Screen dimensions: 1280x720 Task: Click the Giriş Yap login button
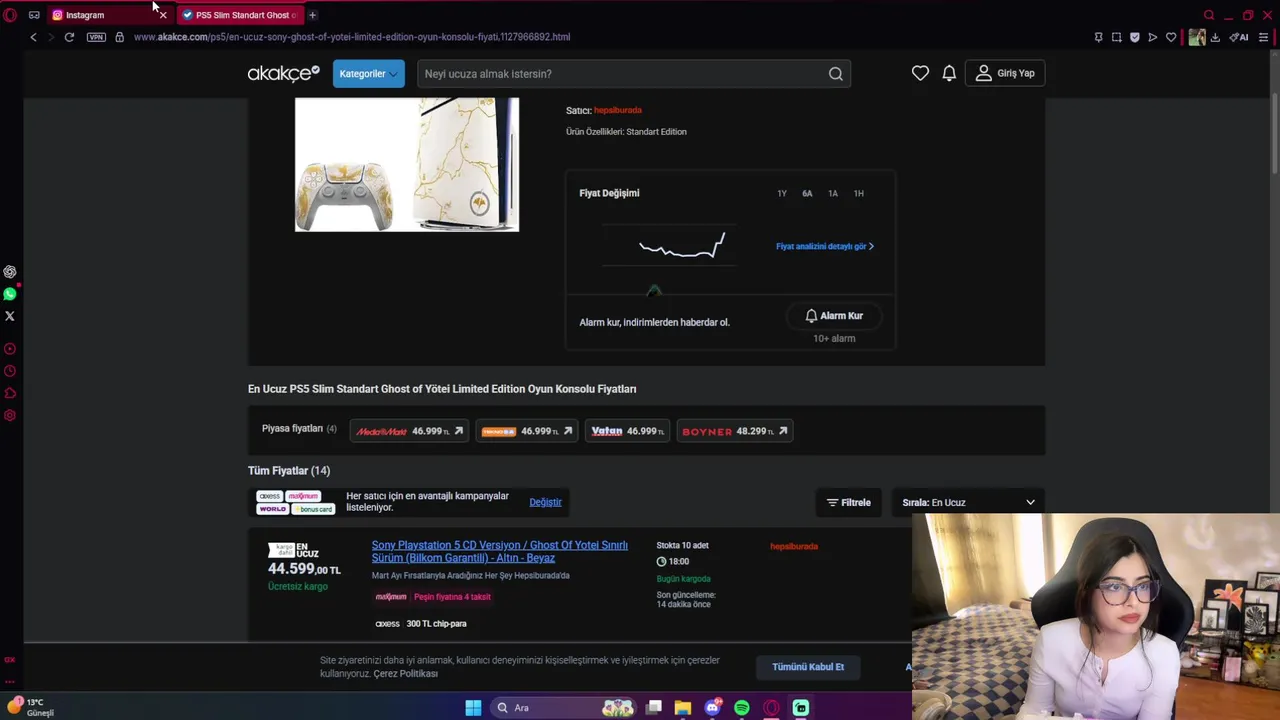(x=1005, y=73)
